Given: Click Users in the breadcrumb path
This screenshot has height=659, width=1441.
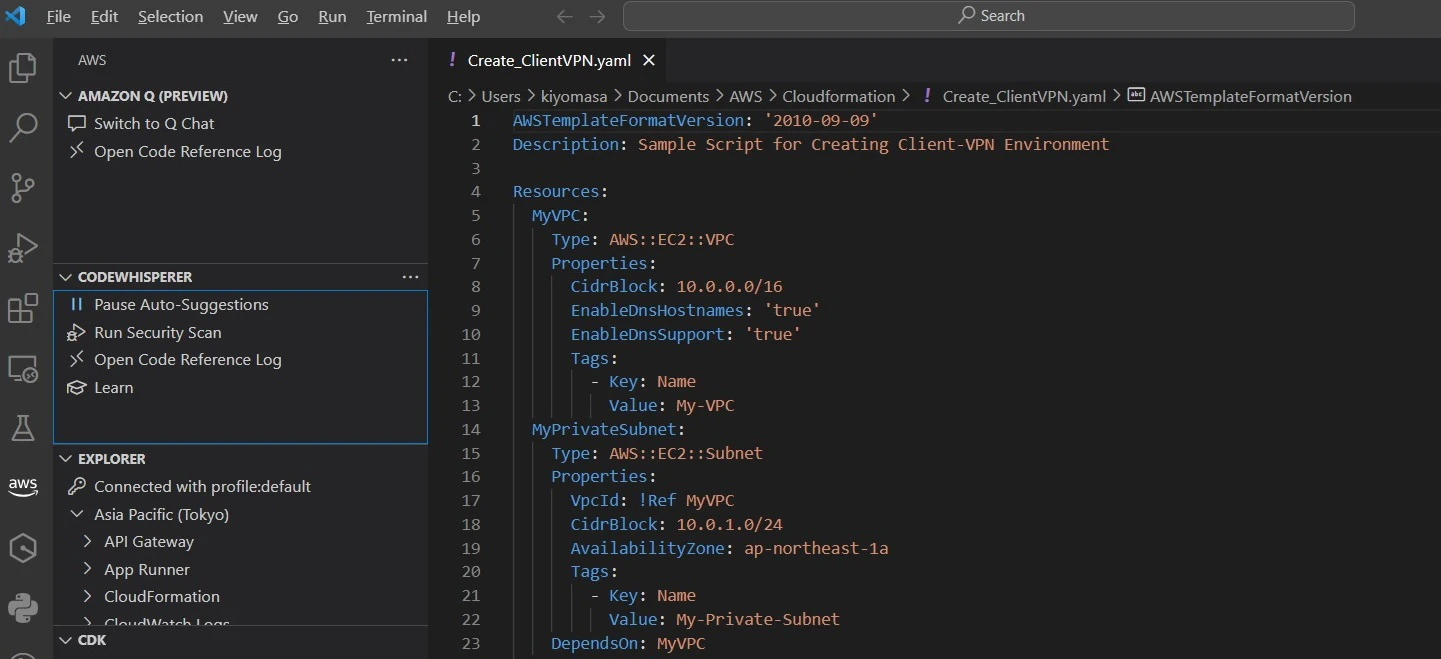Looking at the screenshot, I should pos(501,96).
